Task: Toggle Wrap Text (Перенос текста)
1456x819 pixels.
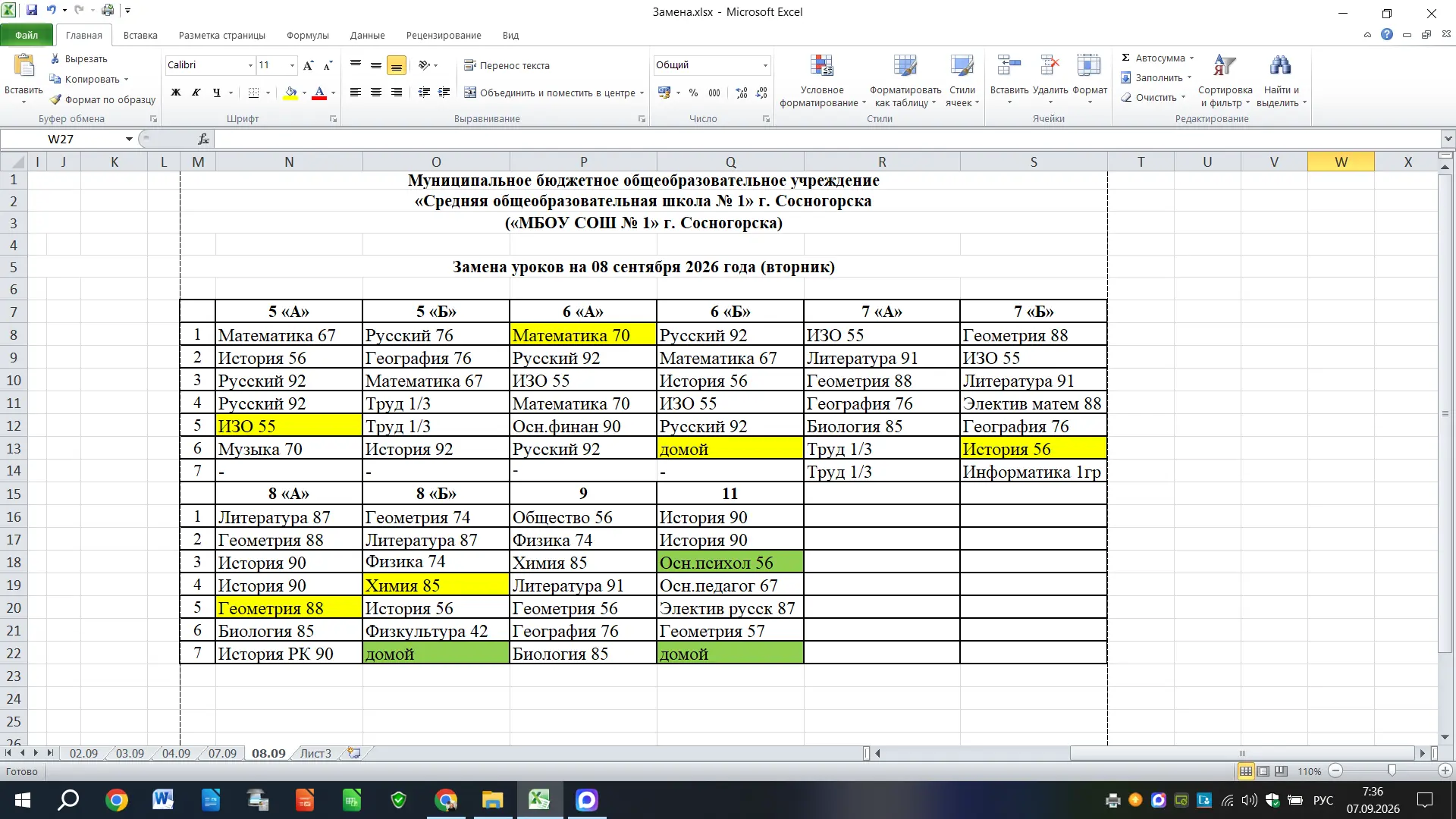Action: (507, 65)
